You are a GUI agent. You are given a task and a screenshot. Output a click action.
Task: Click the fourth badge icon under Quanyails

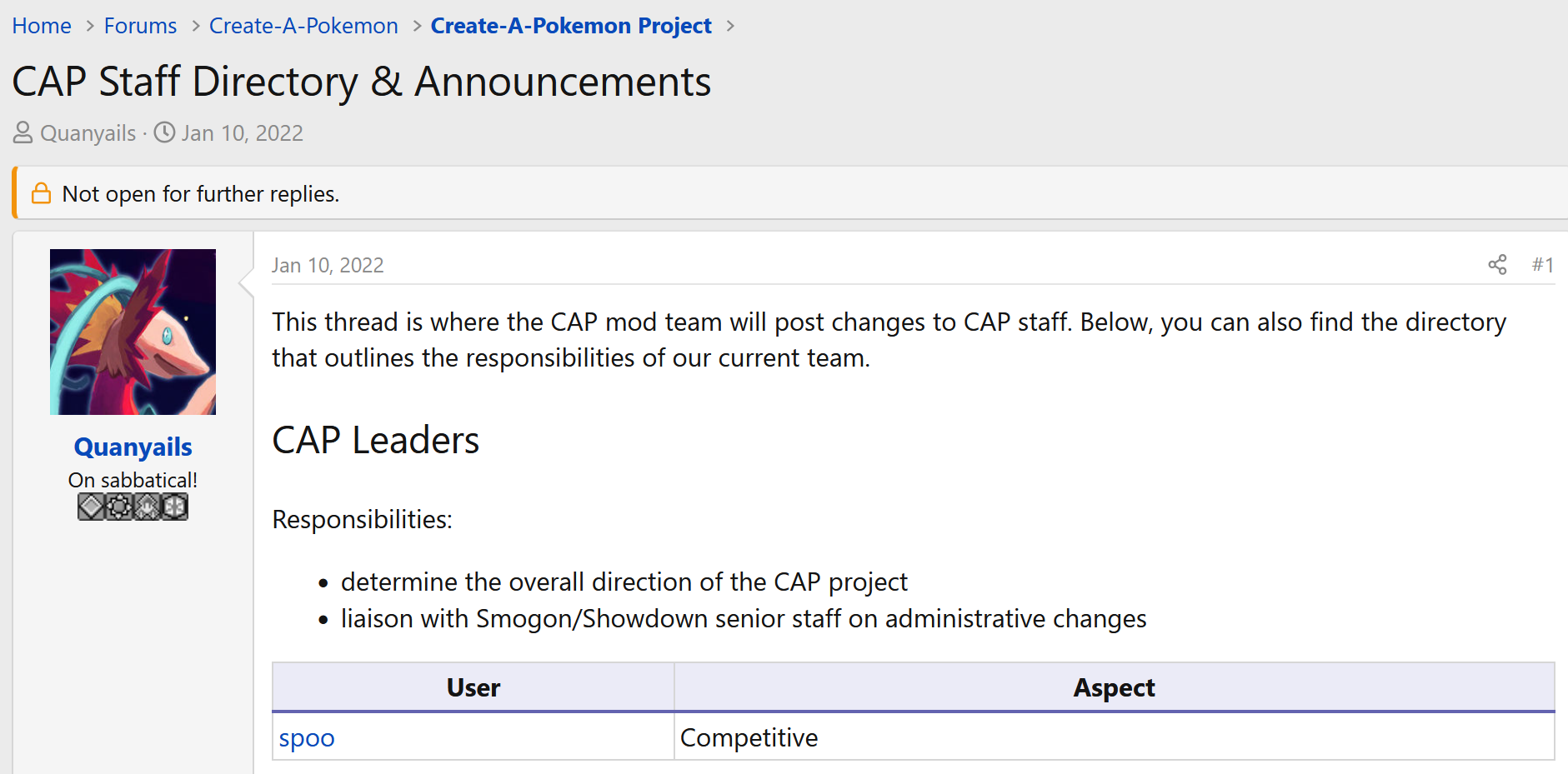[x=174, y=507]
